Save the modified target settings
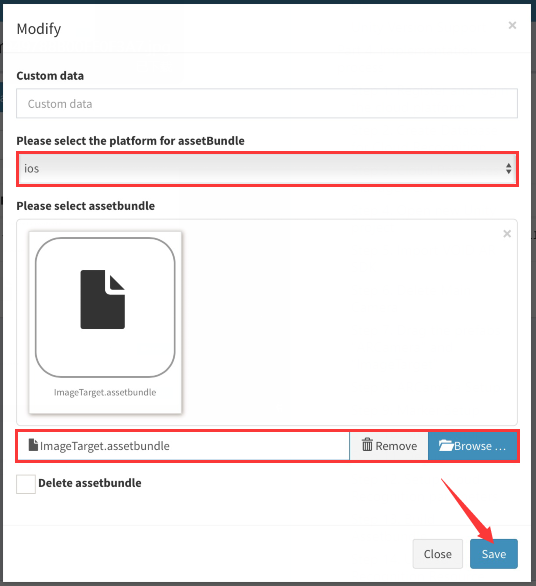This screenshot has width=536, height=586. pos(494,554)
